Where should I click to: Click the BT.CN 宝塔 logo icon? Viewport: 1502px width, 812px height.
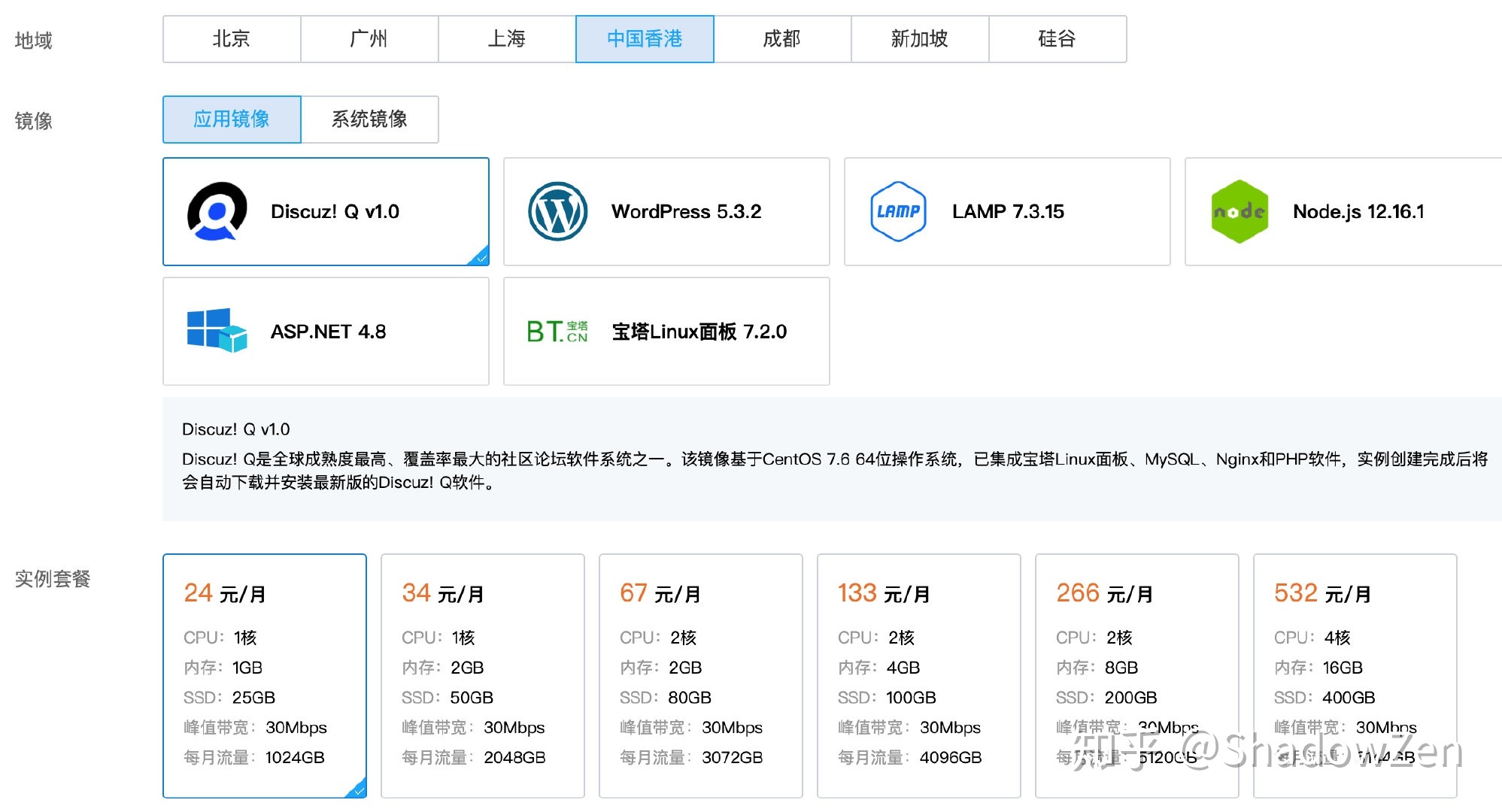[557, 332]
